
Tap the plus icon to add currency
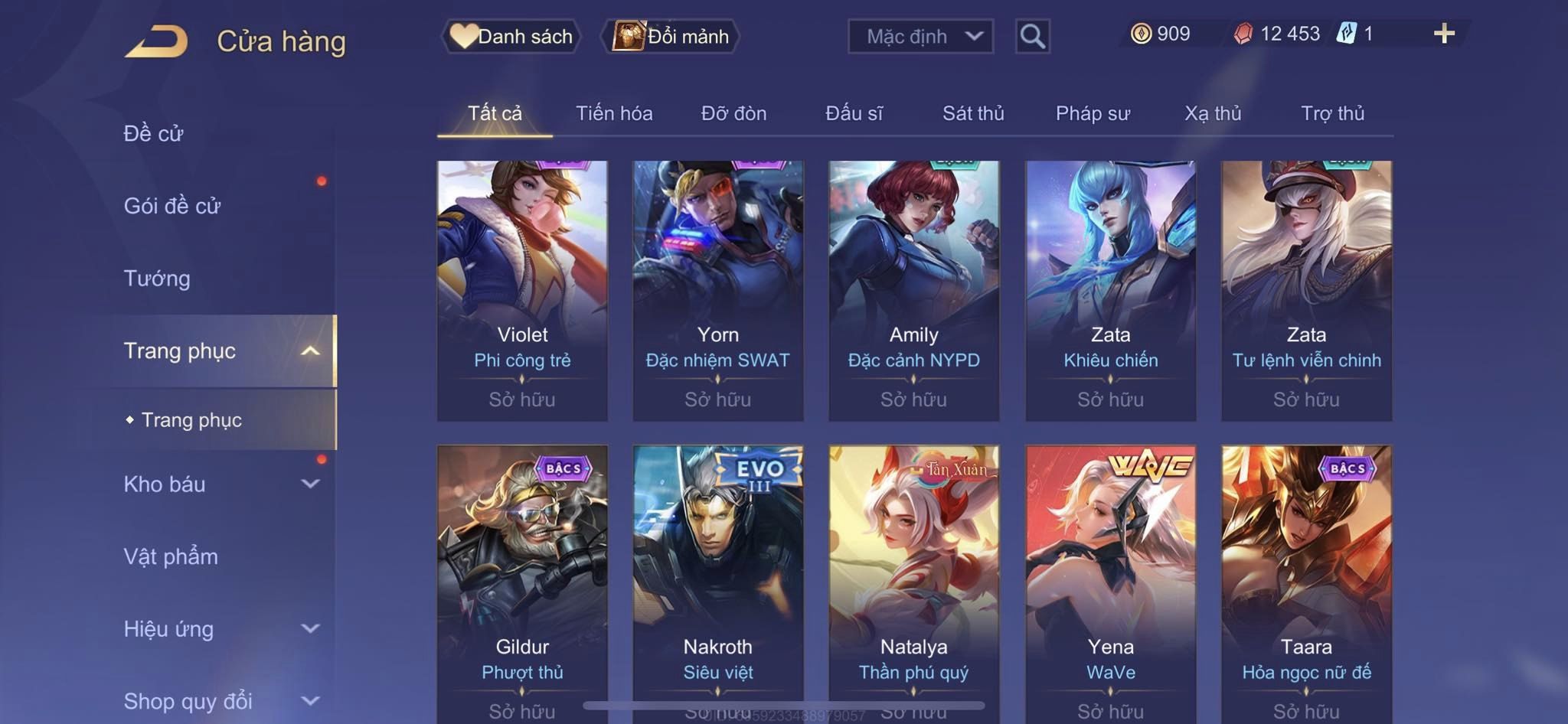(1444, 34)
